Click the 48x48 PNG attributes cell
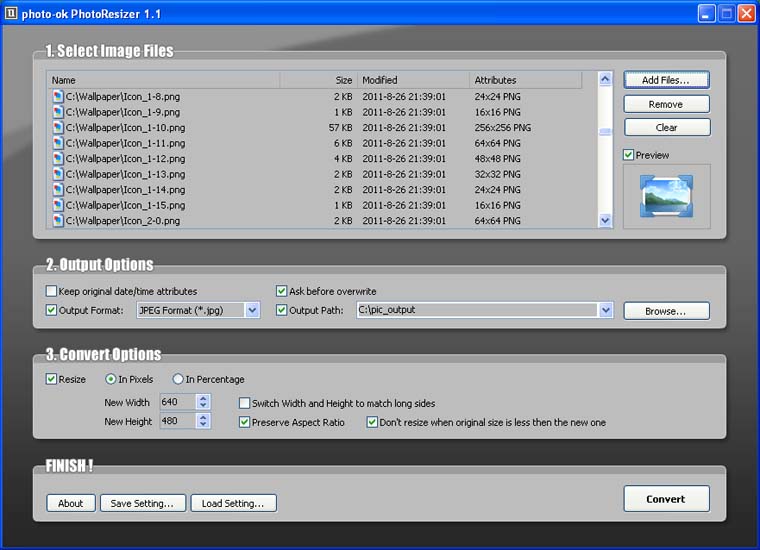This screenshot has width=760, height=550. [x=497, y=158]
